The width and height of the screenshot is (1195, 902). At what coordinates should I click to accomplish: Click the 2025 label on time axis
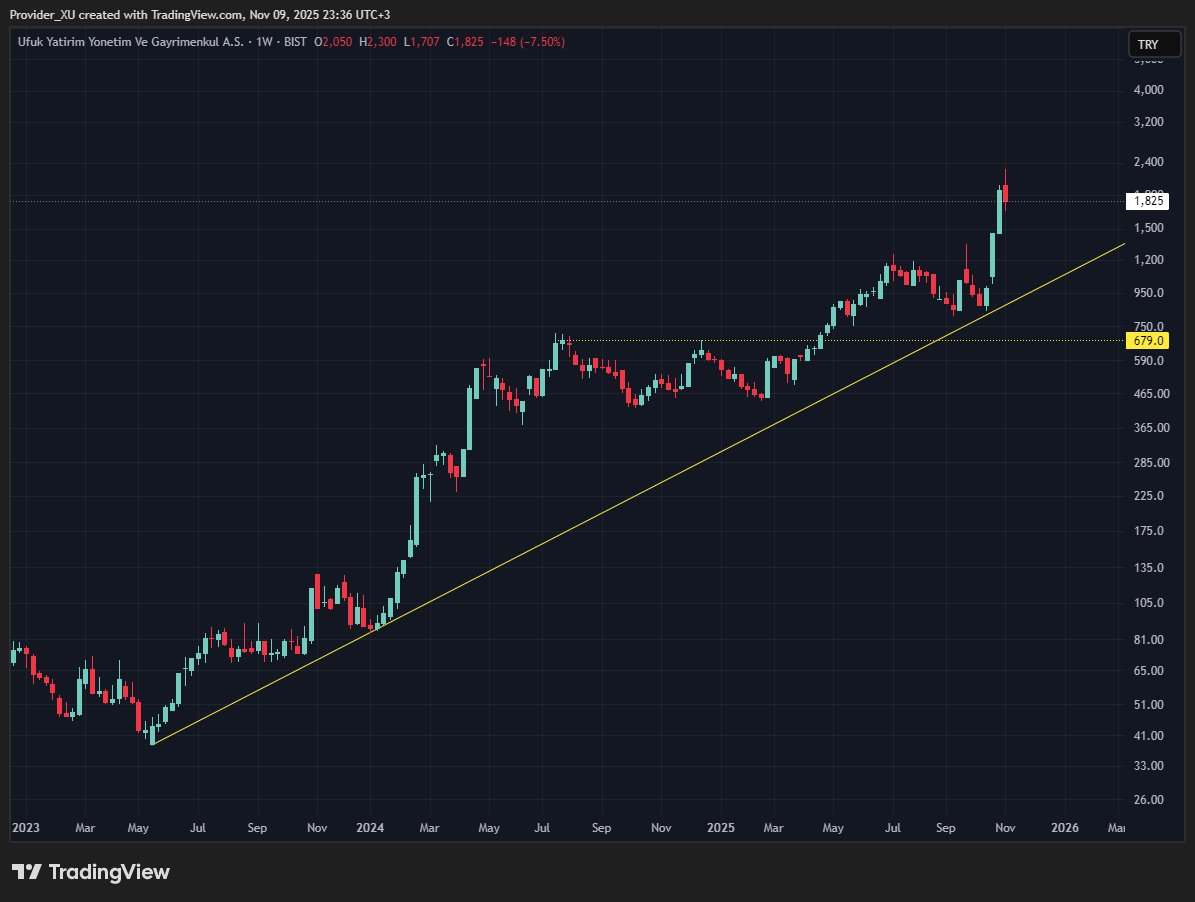coord(721,828)
